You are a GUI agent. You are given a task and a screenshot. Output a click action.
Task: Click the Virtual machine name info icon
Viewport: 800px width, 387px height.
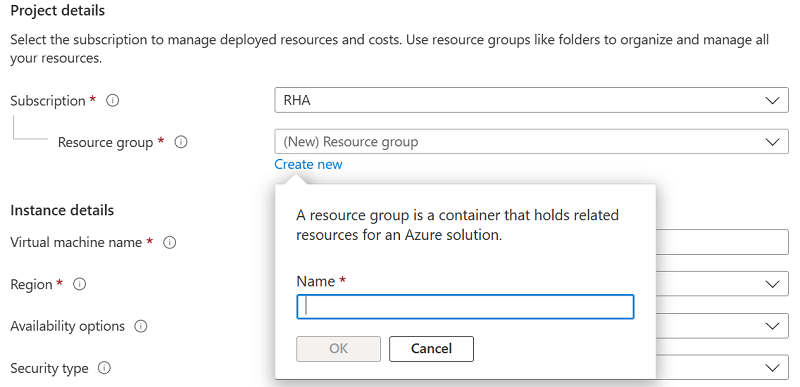point(169,243)
